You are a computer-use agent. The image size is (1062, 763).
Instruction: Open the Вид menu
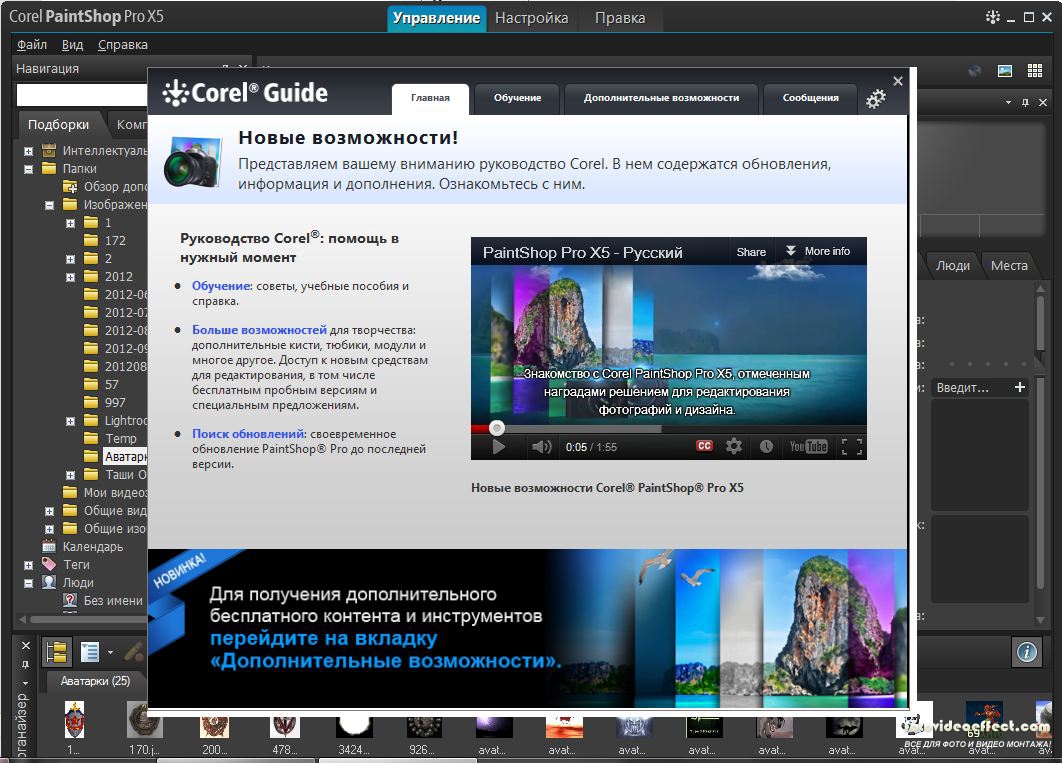point(72,45)
